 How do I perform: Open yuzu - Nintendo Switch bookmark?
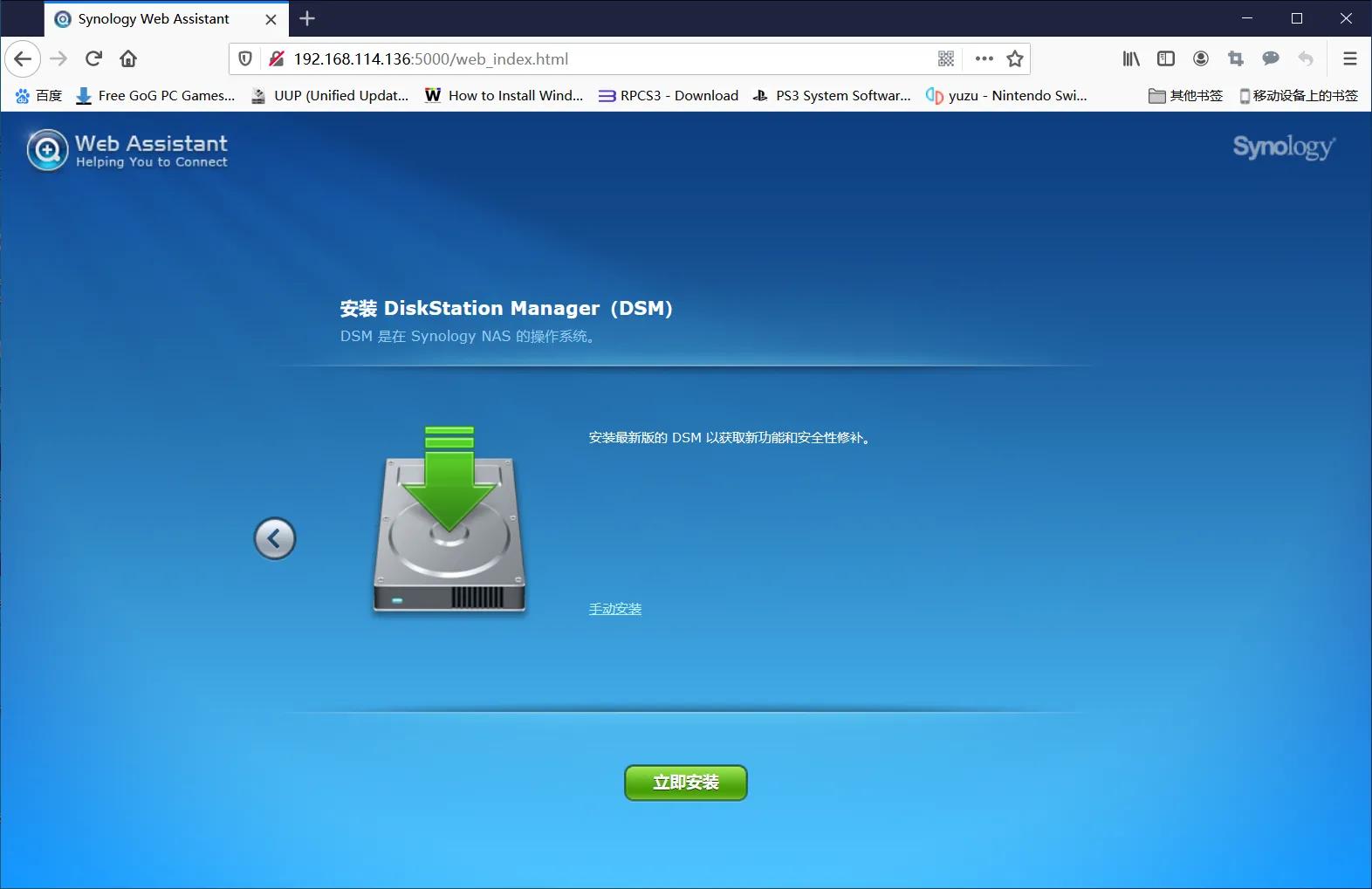click(1006, 96)
